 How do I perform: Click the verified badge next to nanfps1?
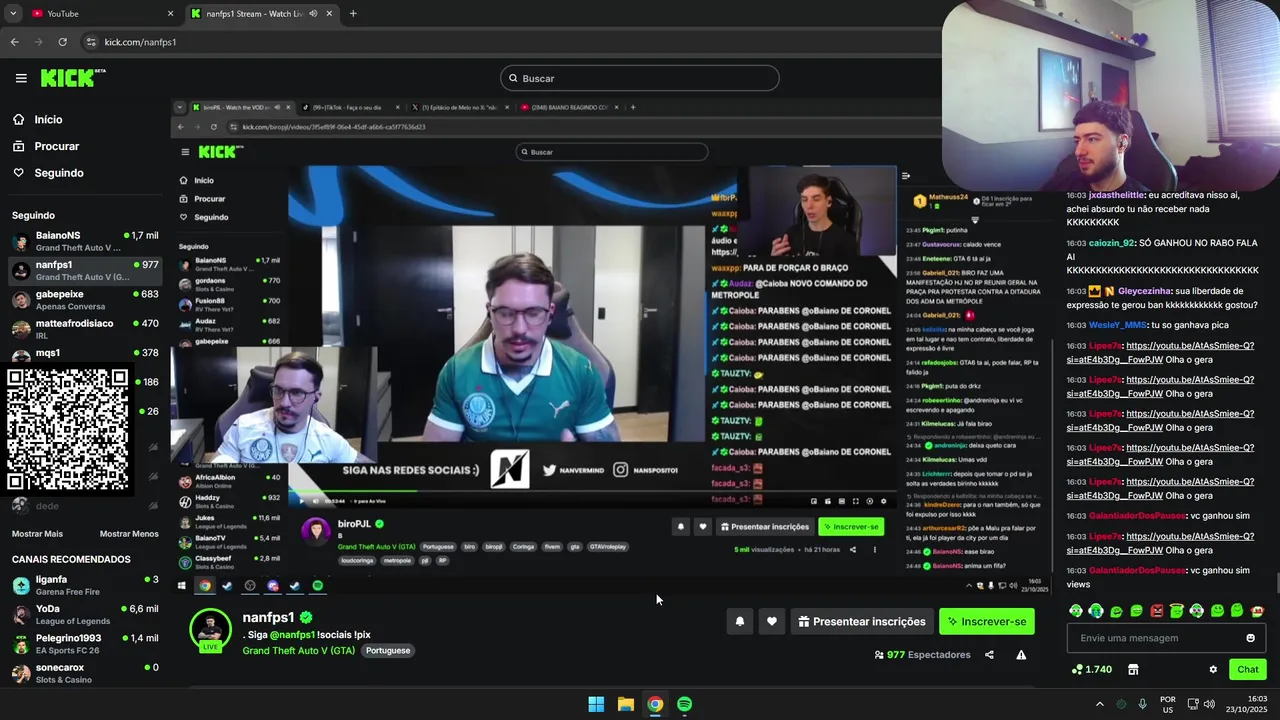306,618
